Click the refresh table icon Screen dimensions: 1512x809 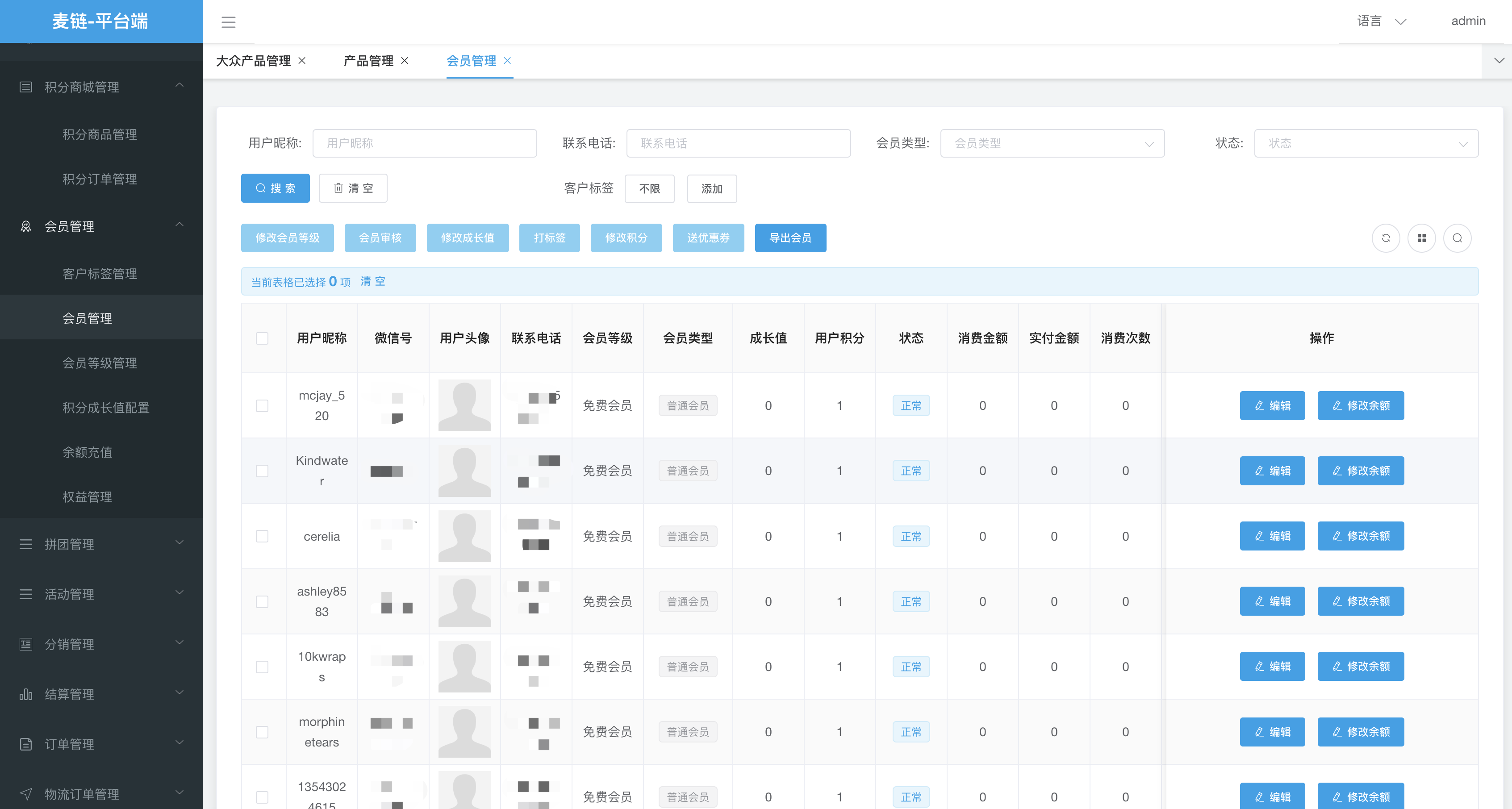tap(1386, 238)
